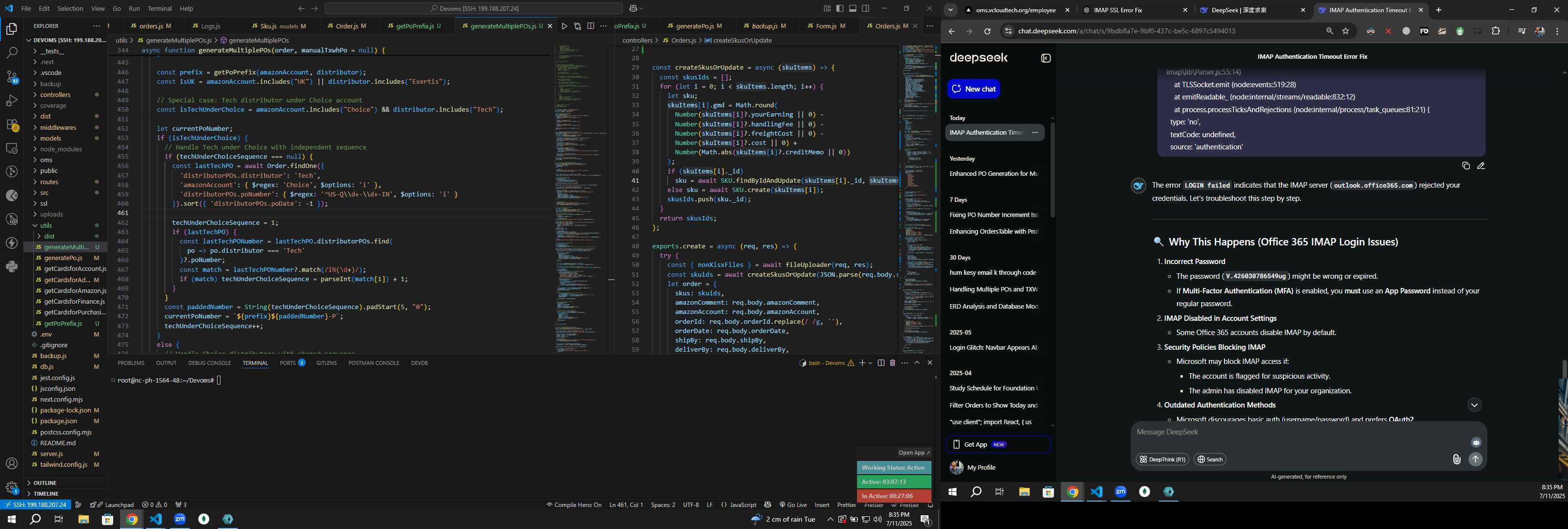This screenshot has height=529, width=1568.
Task: Copy the DeepSeek user message
Action: (1466, 166)
